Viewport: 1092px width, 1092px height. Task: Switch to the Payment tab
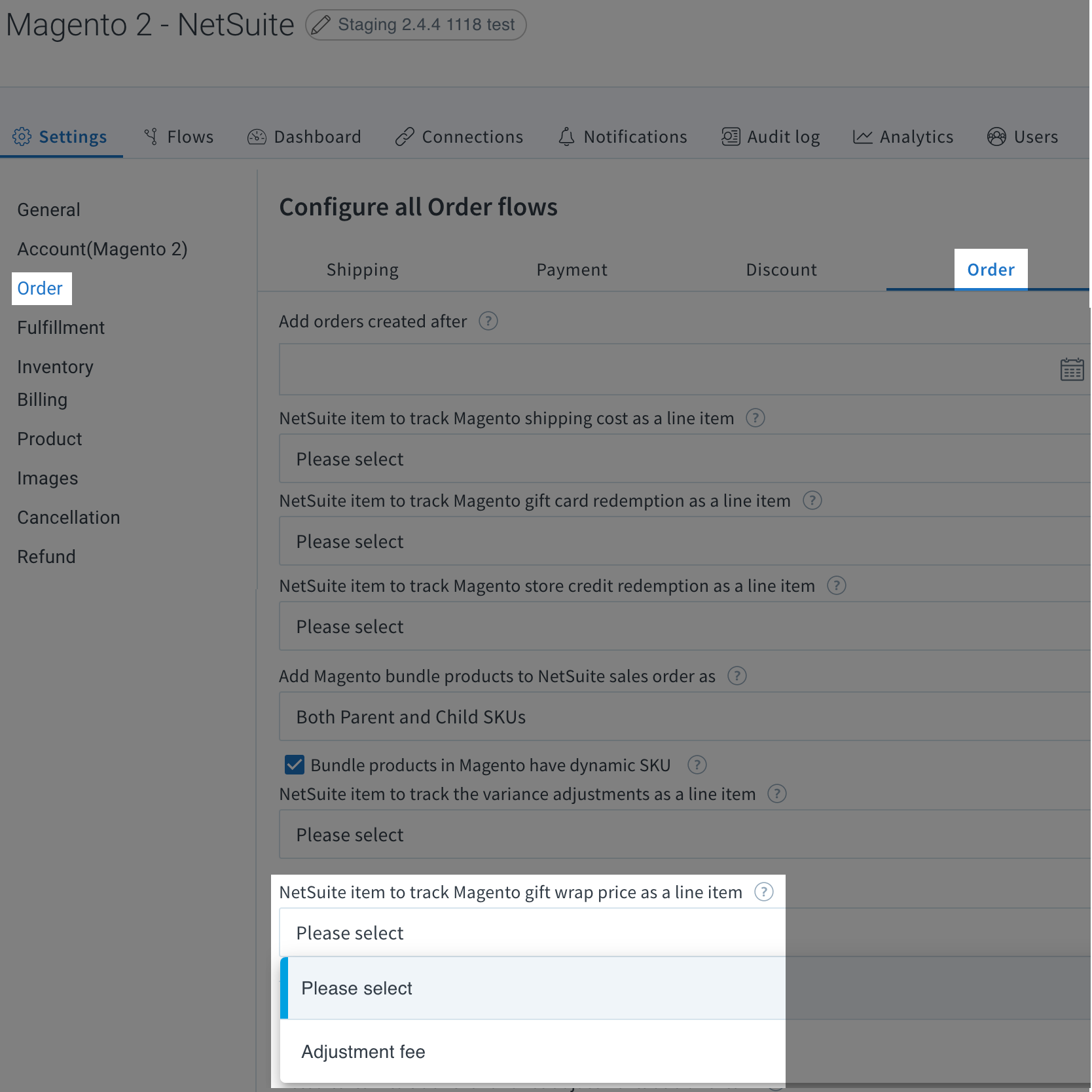(x=572, y=269)
